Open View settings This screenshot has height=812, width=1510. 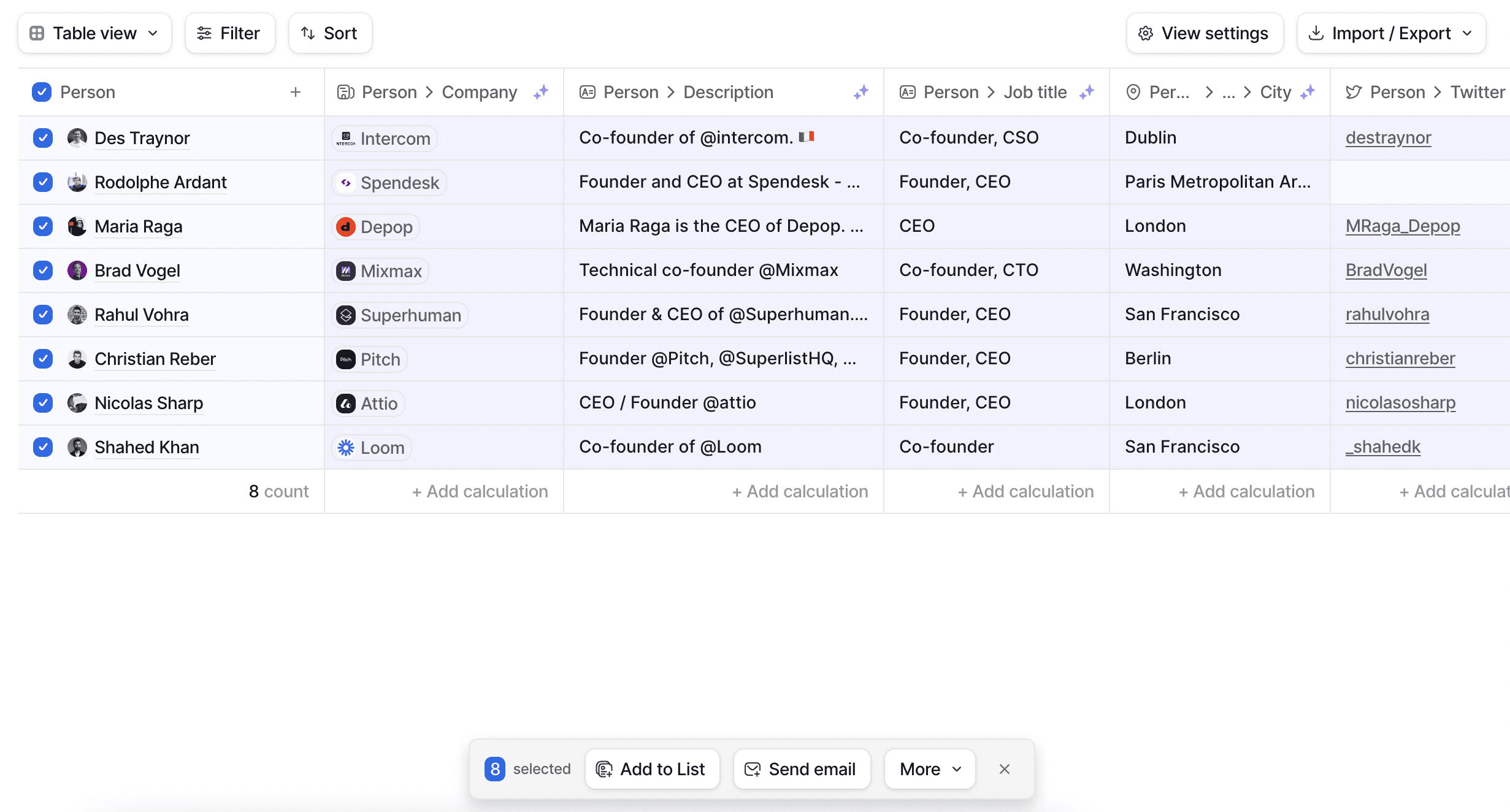[1205, 33]
